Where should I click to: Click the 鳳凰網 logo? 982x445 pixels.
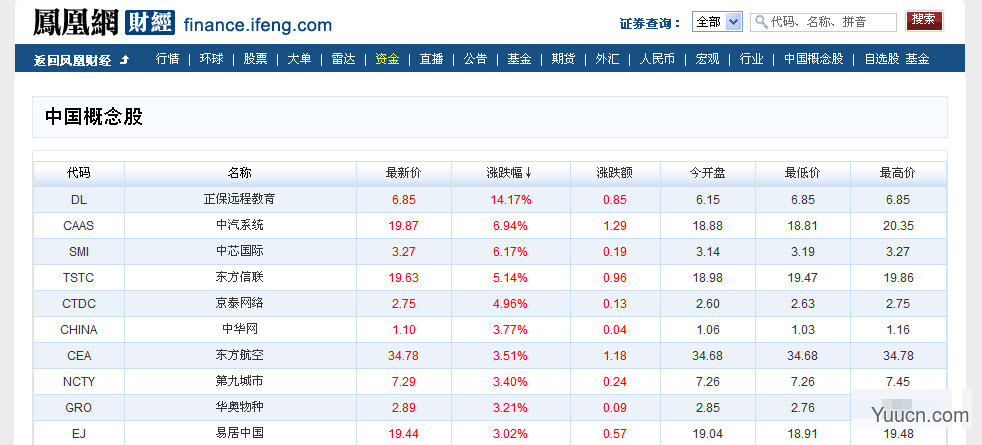[76, 22]
